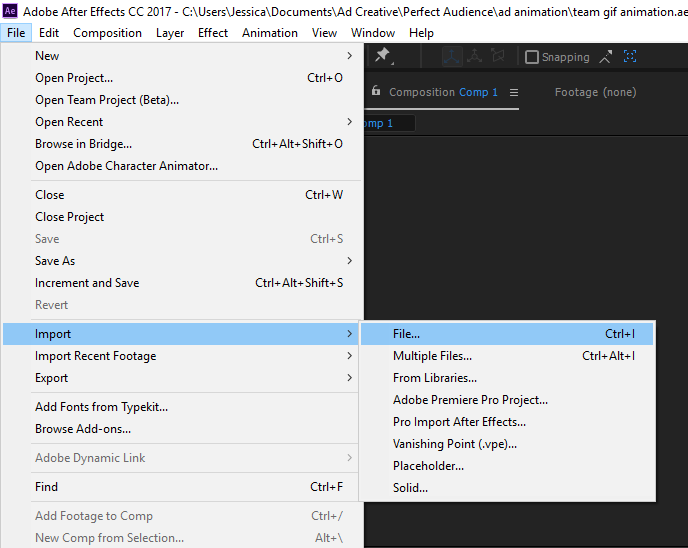Expand the Save As submenu

tap(182, 261)
